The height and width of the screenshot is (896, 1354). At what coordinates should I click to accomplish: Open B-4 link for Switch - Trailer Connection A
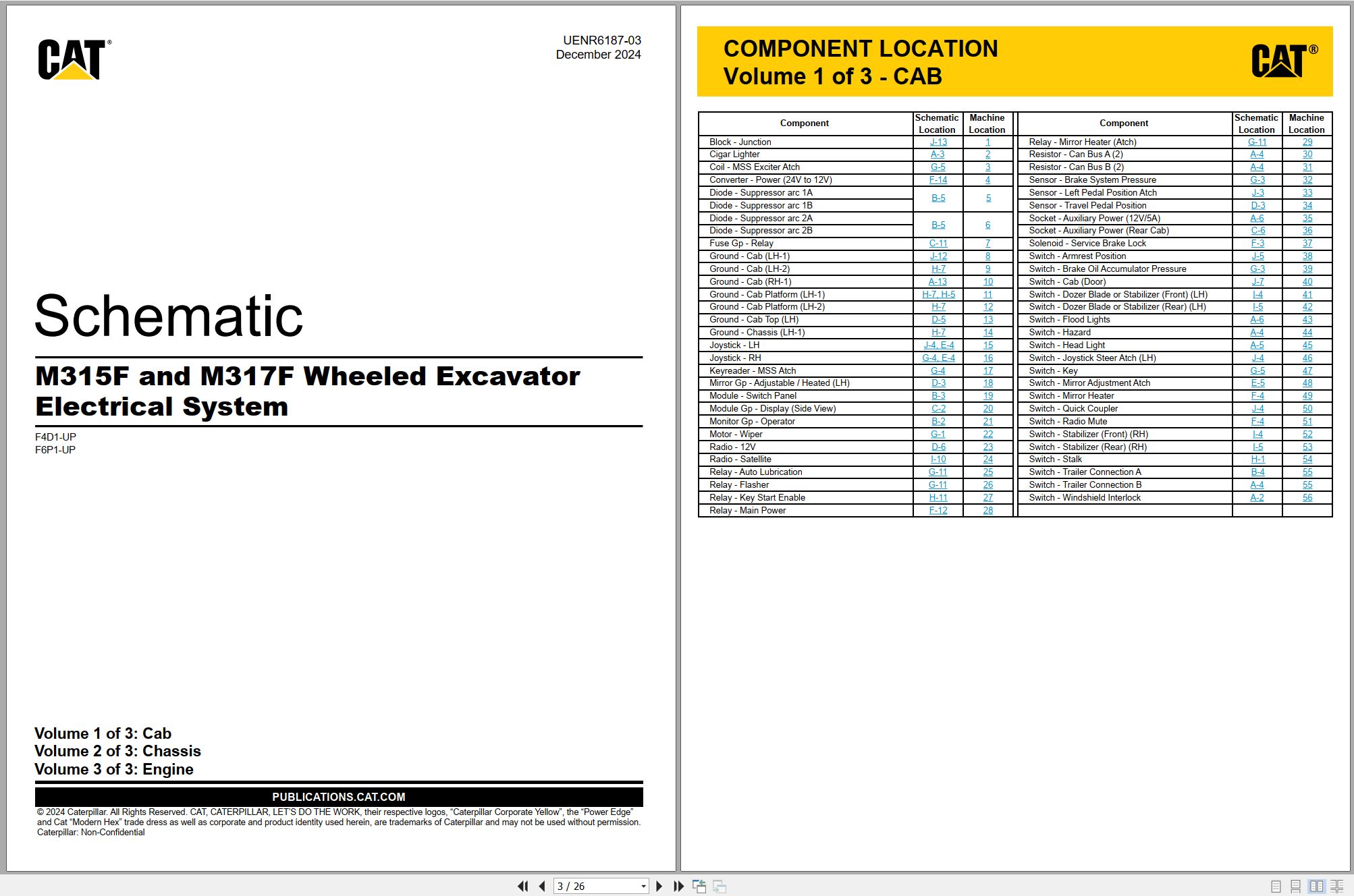1257,472
